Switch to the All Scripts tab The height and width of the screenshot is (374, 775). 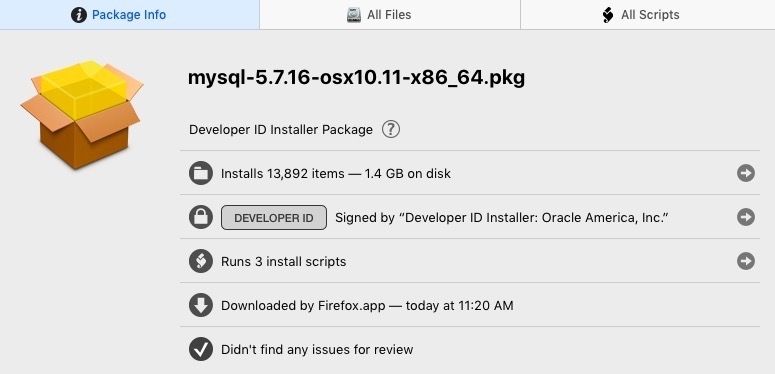(x=648, y=15)
